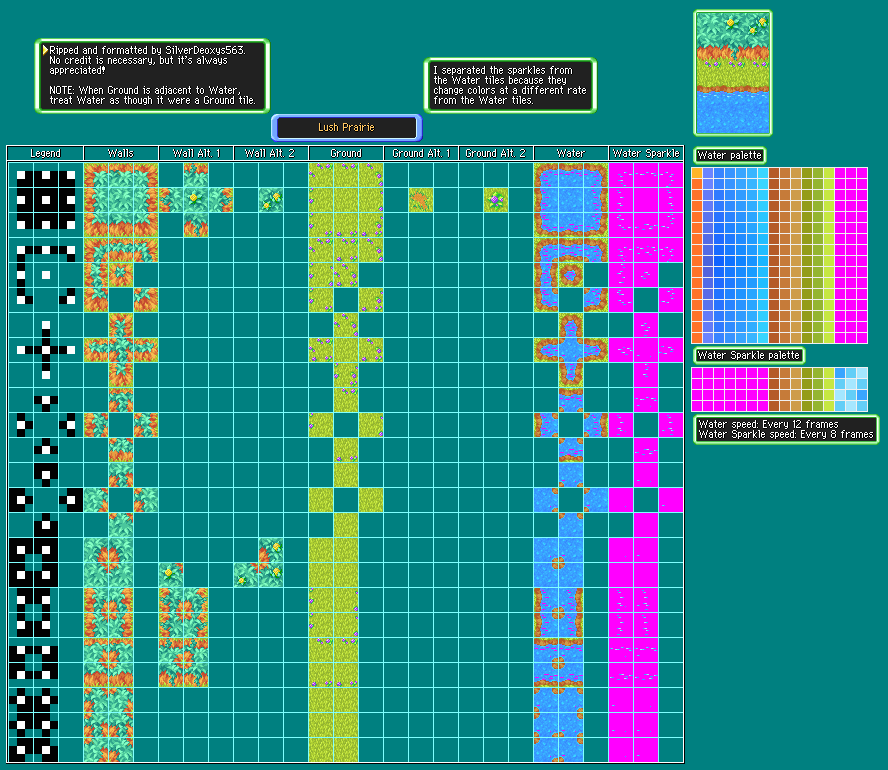Select the Wall Alt. 2 column header
Image resolution: width=888 pixels, height=770 pixels.
[x=271, y=153]
